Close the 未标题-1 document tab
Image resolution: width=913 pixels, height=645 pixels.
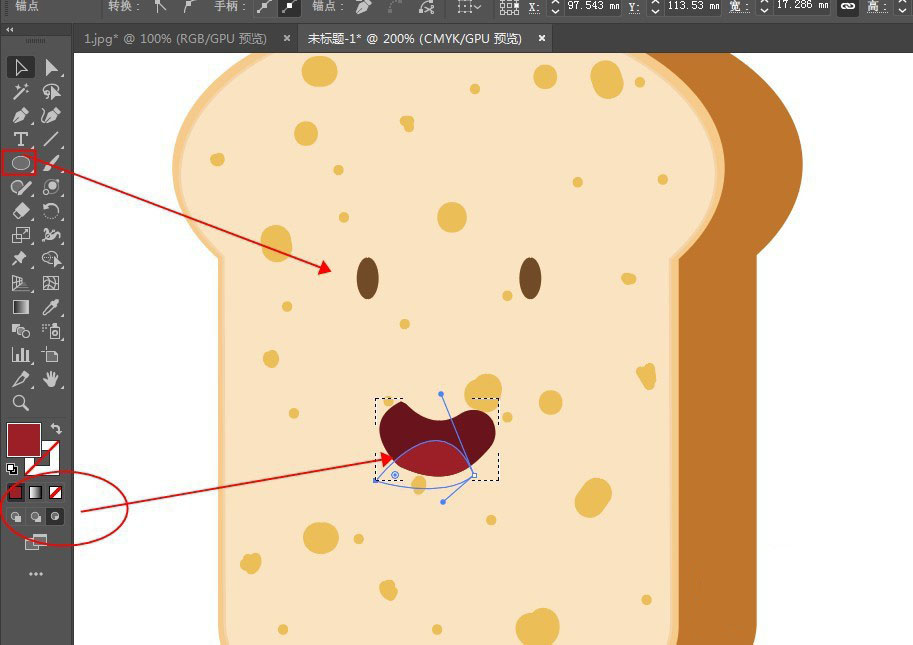[x=542, y=38]
